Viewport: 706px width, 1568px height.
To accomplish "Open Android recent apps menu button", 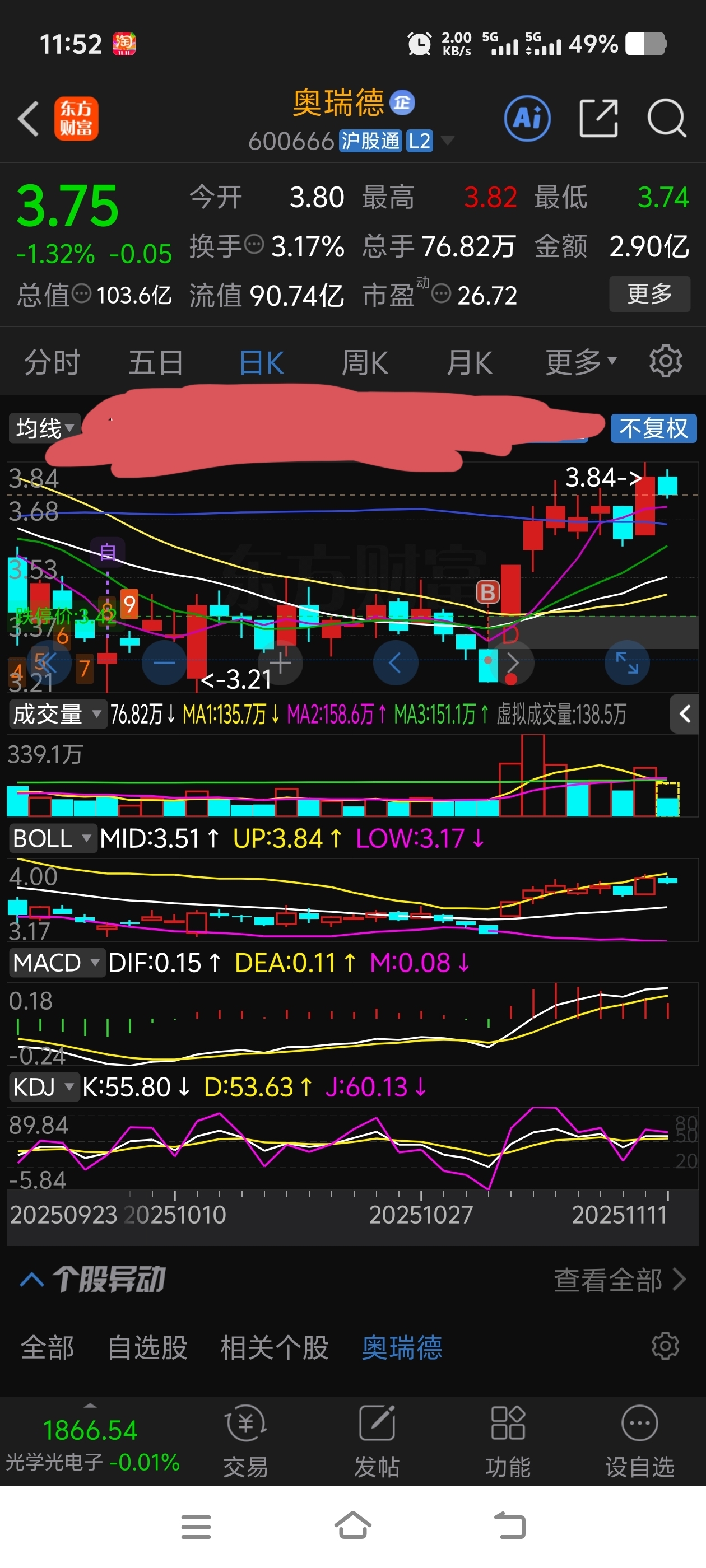I will pyautogui.click(x=196, y=1527).
